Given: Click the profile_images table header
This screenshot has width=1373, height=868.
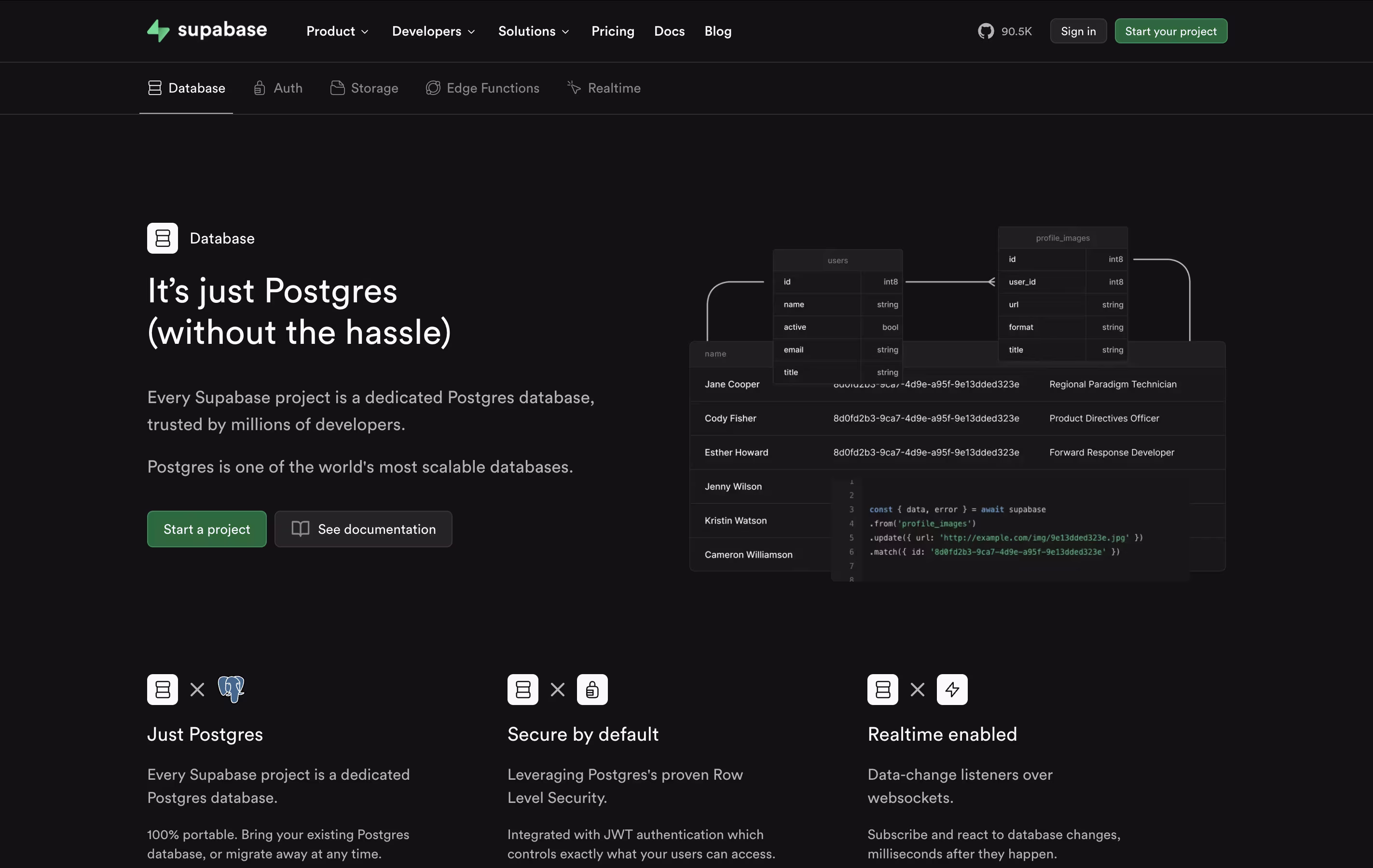Looking at the screenshot, I should click(x=1063, y=238).
